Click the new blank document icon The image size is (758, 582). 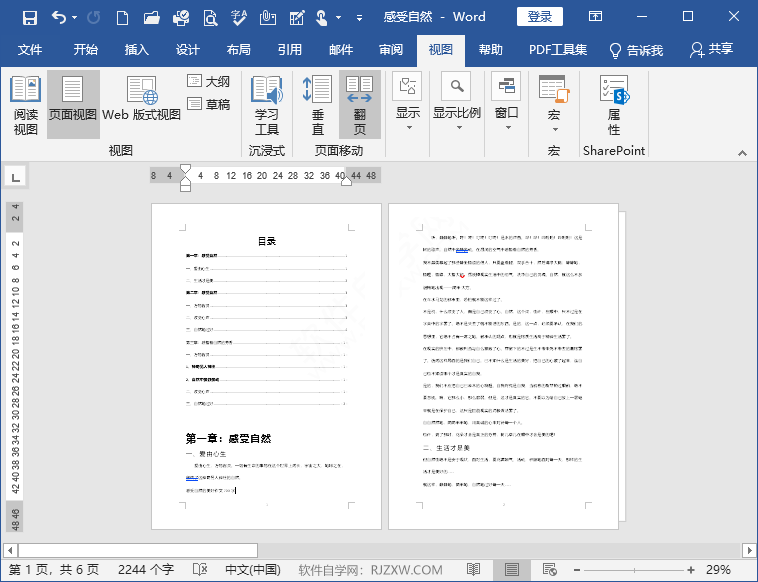point(121,17)
